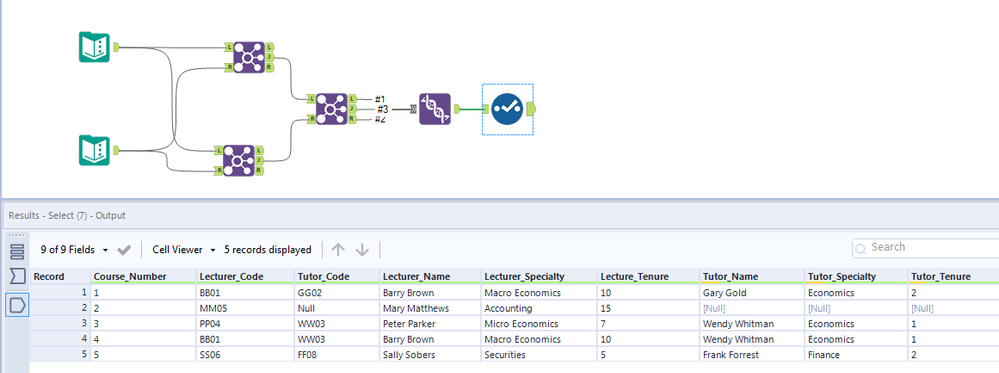Select the middle Join tool
The width and height of the screenshot is (999, 373).
pos(331,109)
